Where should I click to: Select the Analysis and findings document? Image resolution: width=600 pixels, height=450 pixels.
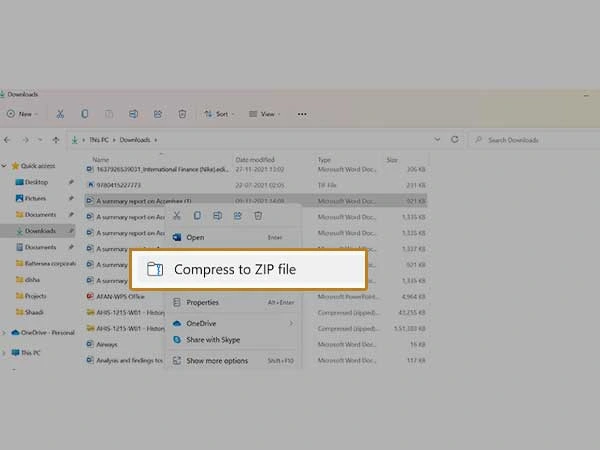(x=125, y=360)
